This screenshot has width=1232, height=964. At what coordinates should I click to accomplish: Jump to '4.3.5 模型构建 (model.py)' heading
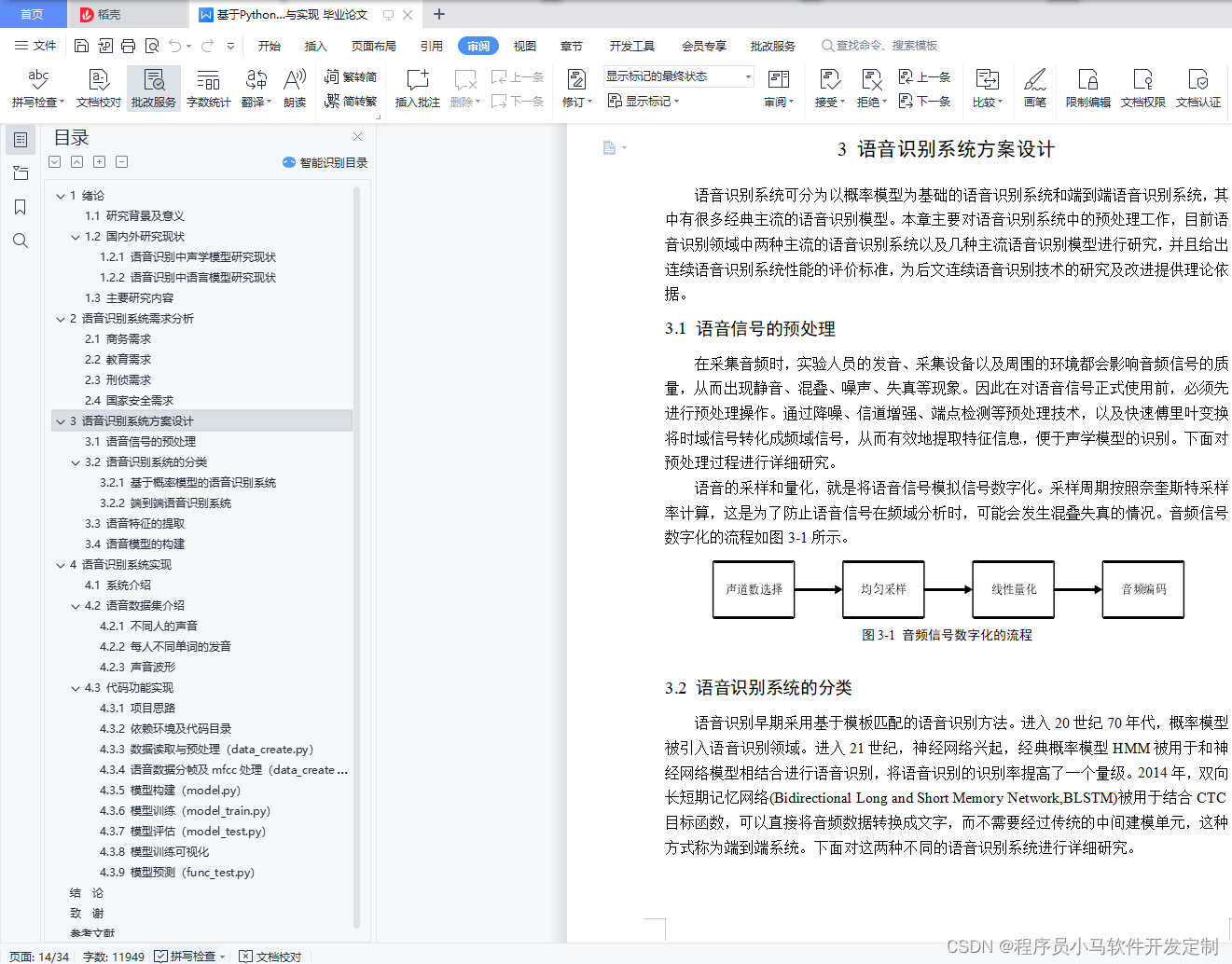[170, 791]
